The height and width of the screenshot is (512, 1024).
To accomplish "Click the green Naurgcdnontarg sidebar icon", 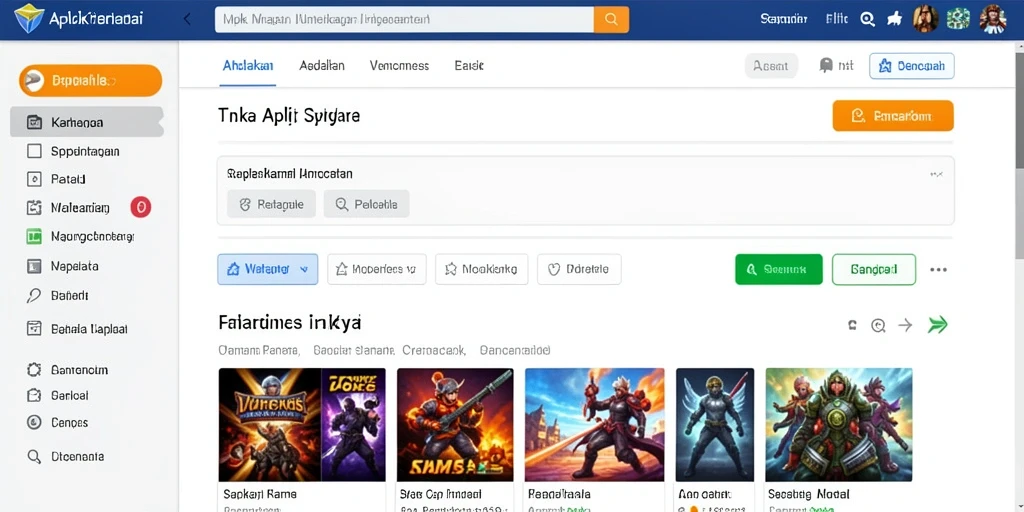I will pyautogui.click(x=34, y=236).
